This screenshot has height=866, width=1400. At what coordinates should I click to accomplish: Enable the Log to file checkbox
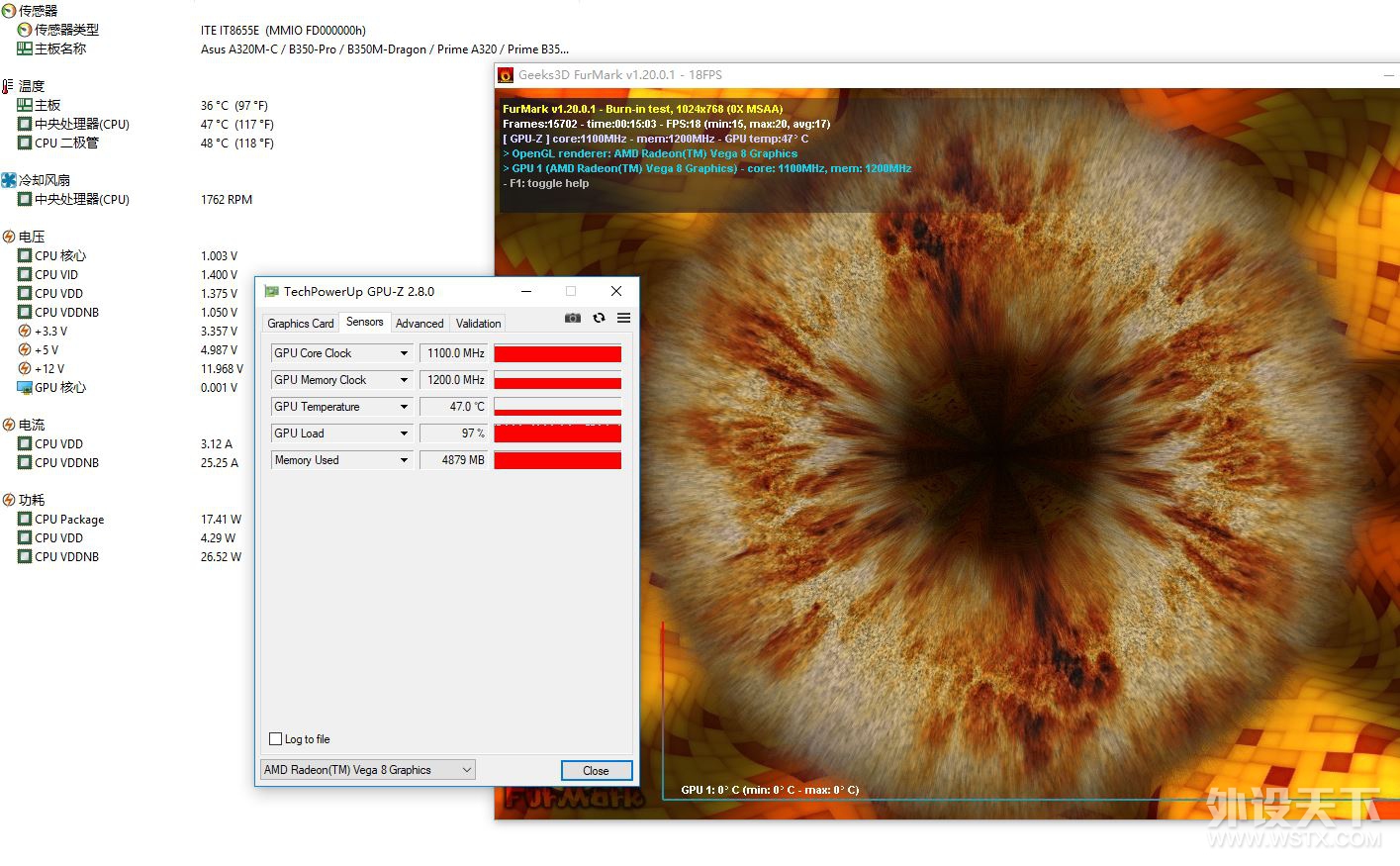point(276,739)
